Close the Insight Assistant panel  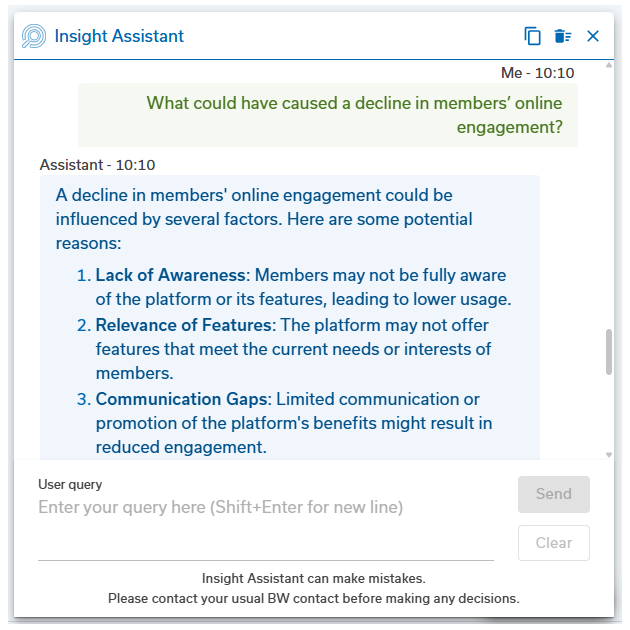coord(593,36)
